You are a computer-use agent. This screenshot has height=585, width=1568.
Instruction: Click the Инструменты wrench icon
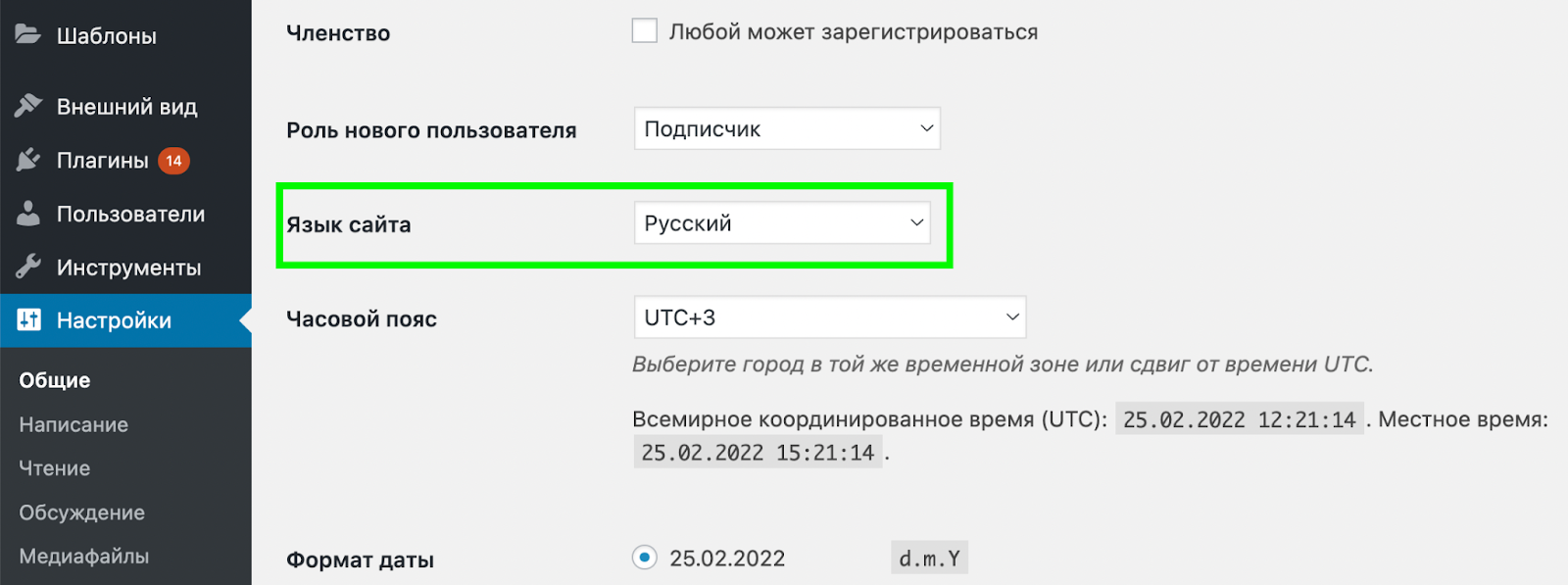(x=28, y=267)
